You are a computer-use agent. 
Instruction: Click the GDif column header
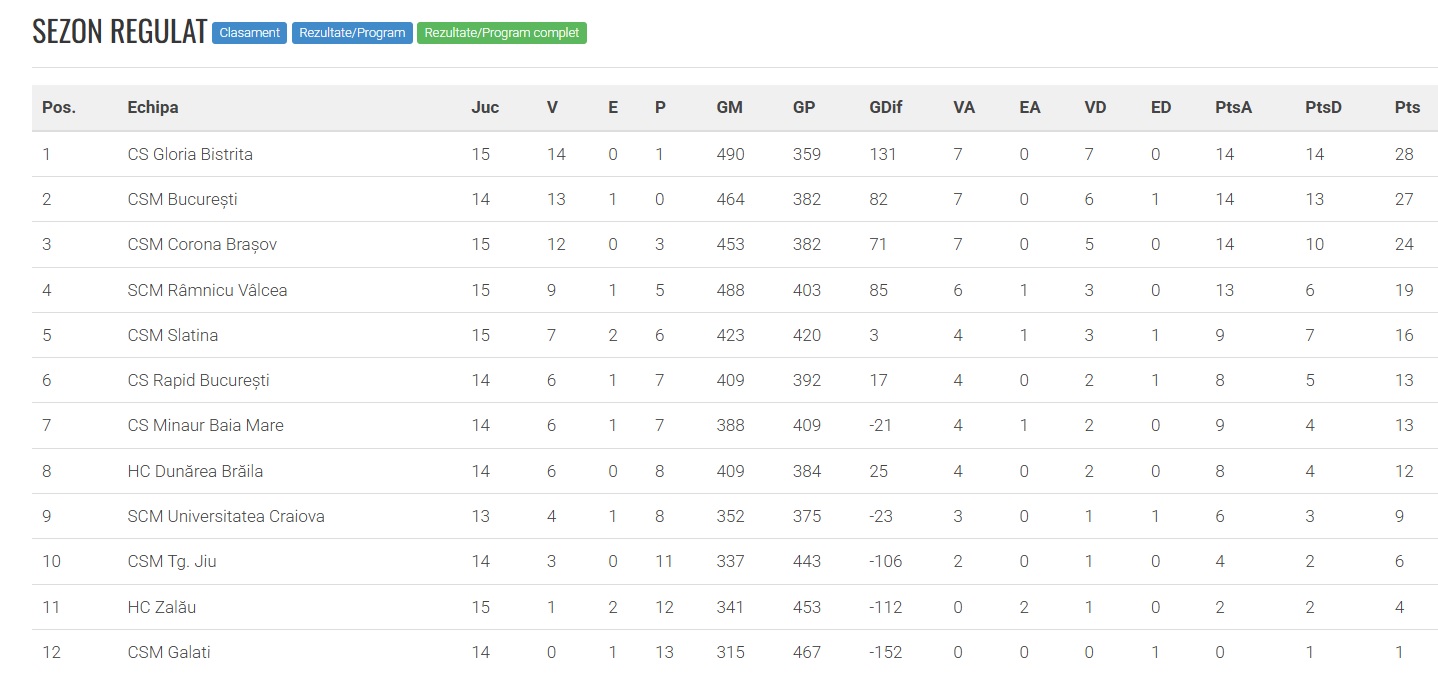885,107
